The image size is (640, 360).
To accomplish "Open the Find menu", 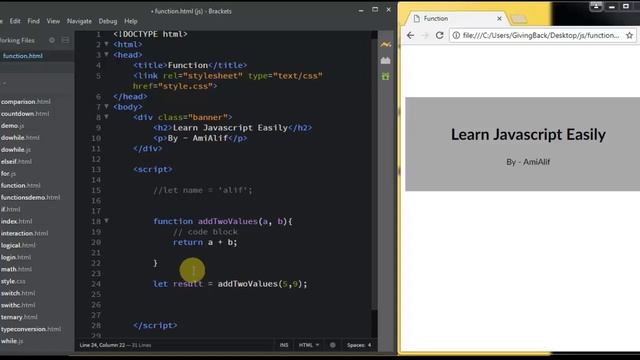I will pyautogui.click(x=33, y=21).
